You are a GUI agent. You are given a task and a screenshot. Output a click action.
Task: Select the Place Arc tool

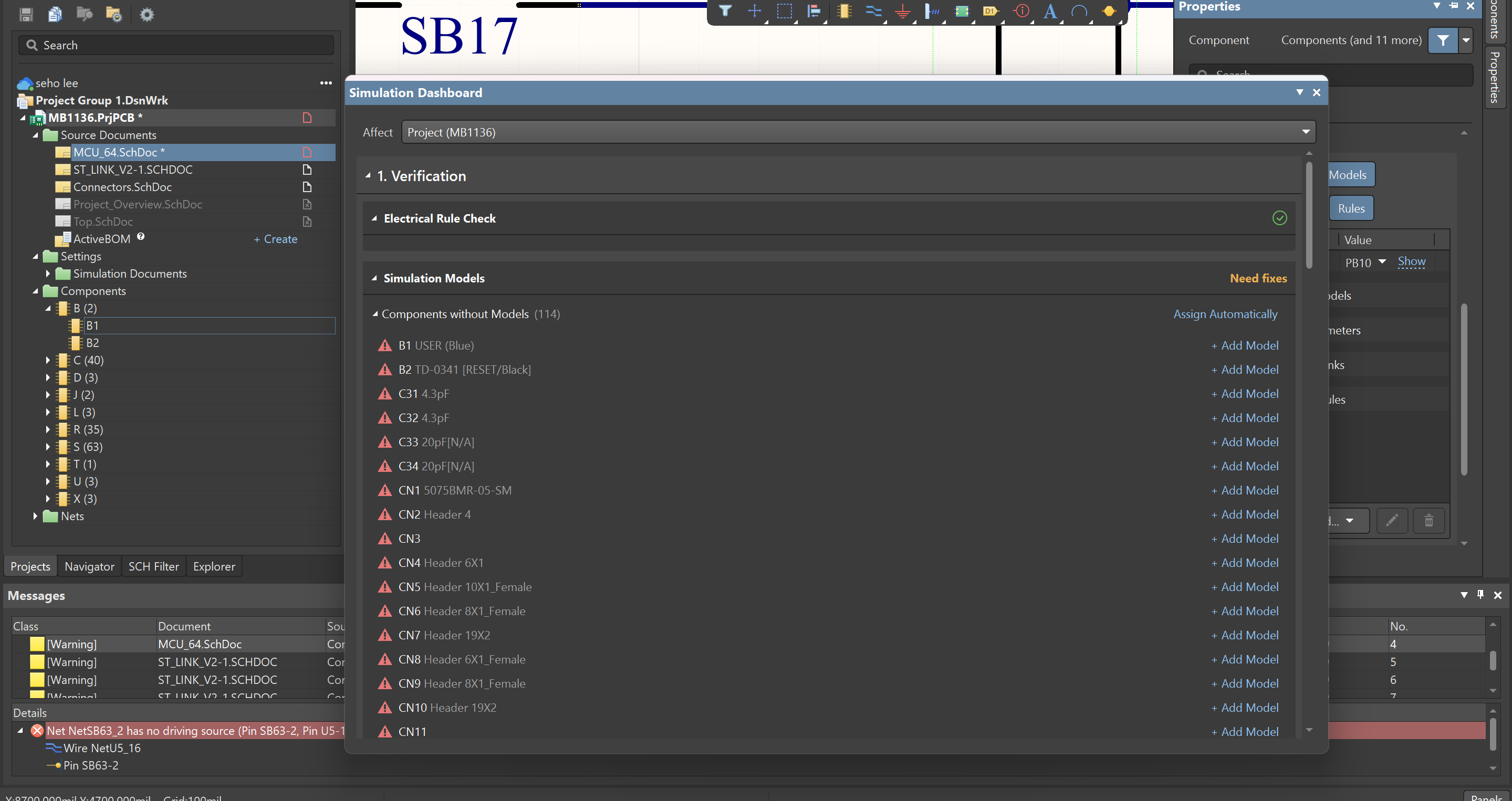(x=1080, y=12)
